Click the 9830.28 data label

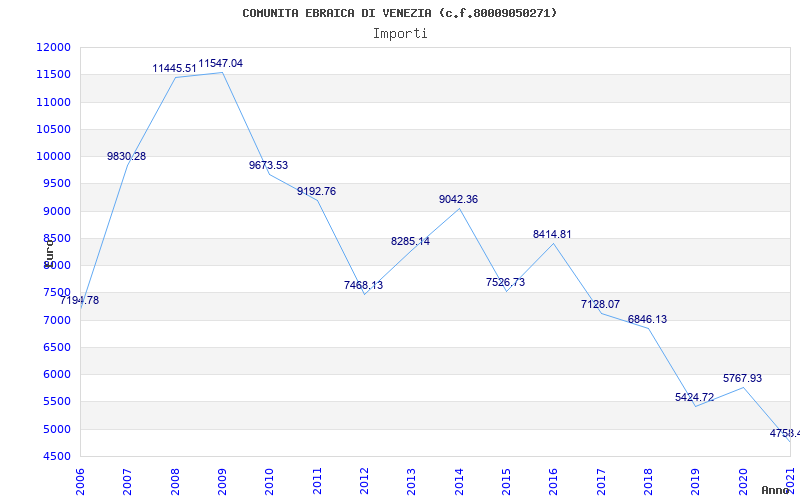coord(127,156)
